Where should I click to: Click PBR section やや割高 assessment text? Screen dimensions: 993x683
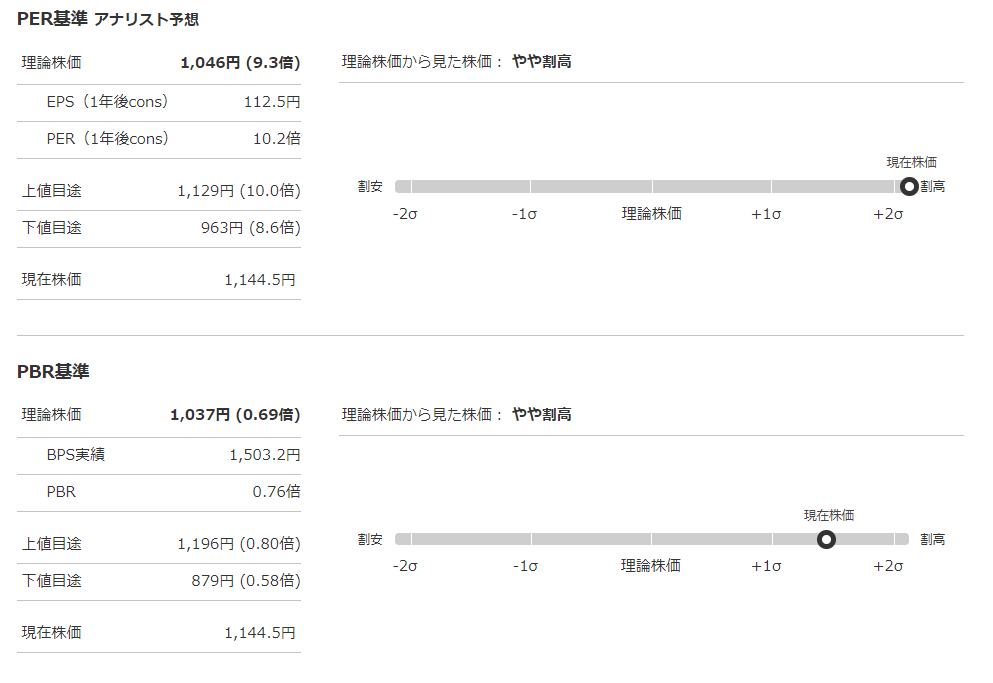[541, 414]
